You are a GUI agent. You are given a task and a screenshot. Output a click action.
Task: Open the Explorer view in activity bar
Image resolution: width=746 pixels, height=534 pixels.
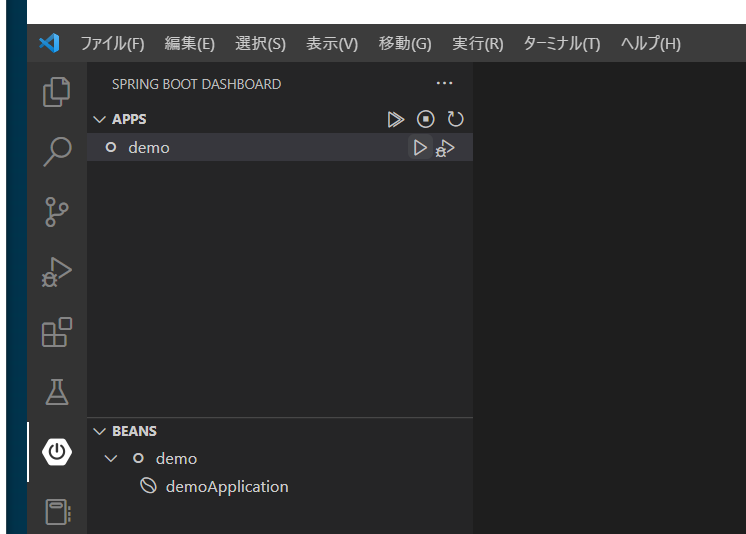point(57,92)
